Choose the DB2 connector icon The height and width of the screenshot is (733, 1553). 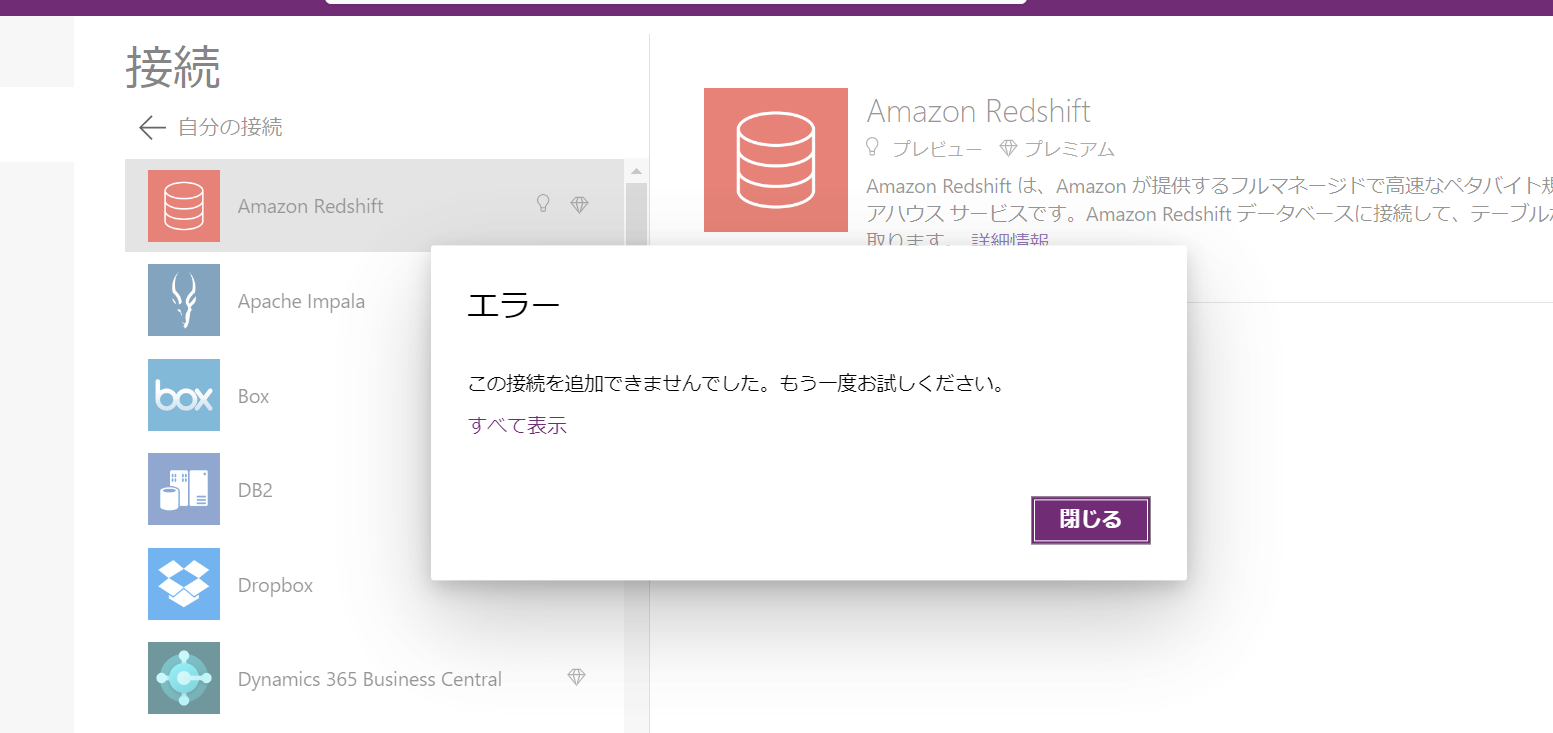click(x=184, y=489)
